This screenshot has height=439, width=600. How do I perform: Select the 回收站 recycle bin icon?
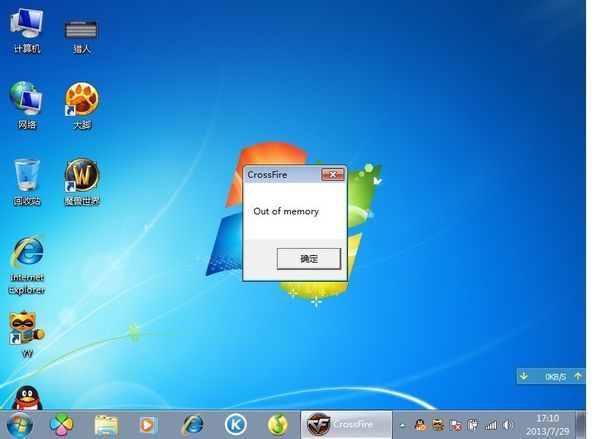click(x=27, y=182)
